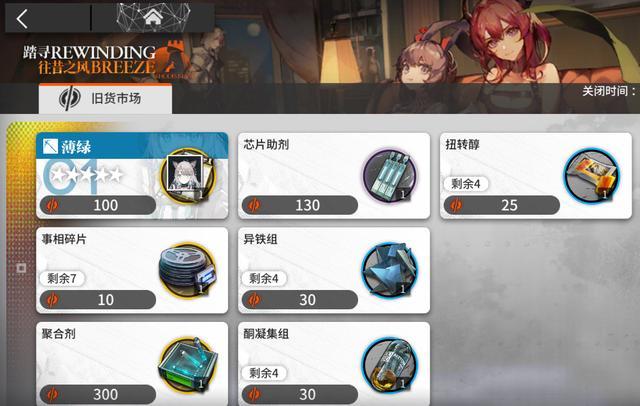The image size is (640, 406).
Task: Open the 旧货市场 shop tab
Action: (105, 99)
